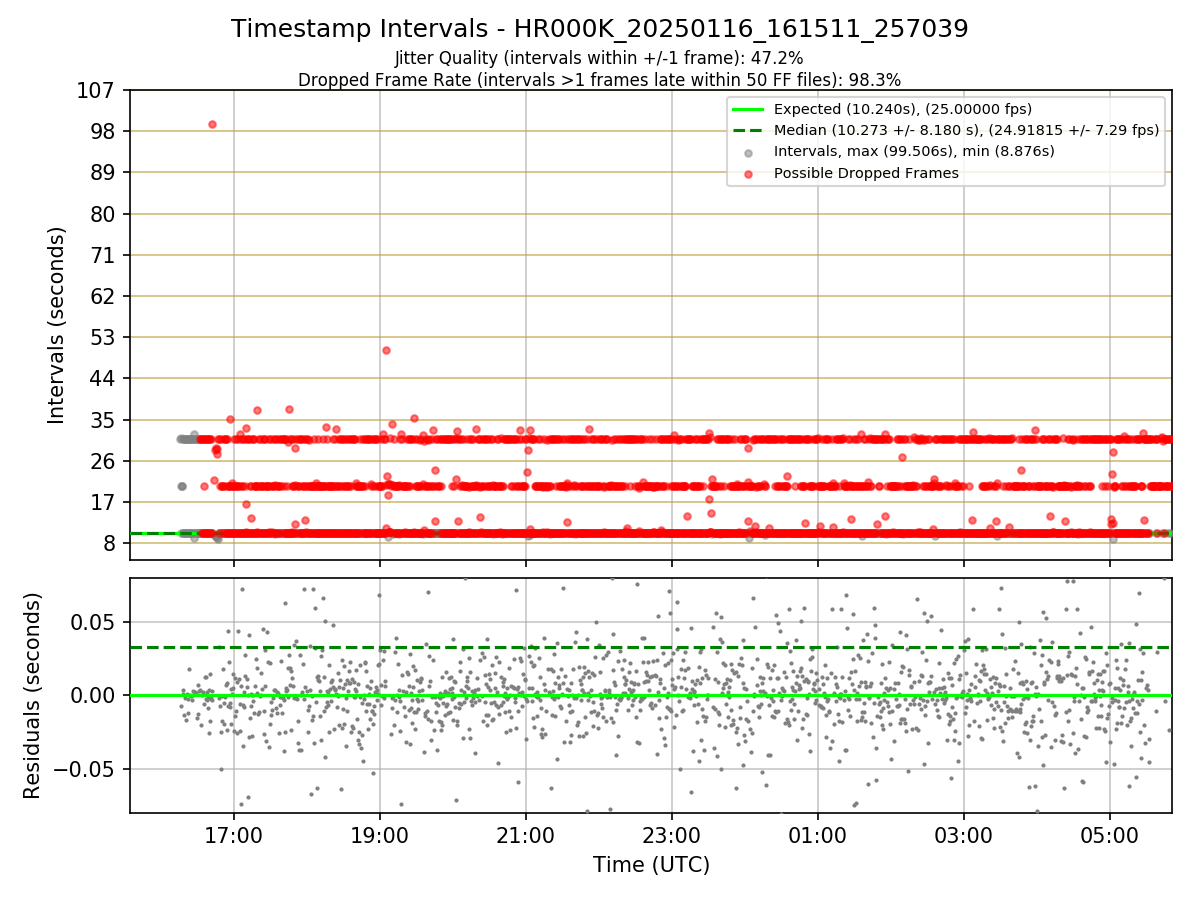Select the legend entry beginning 'Median (10.273'
The width and height of the screenshot is (1200, 900).
point(966,130)
